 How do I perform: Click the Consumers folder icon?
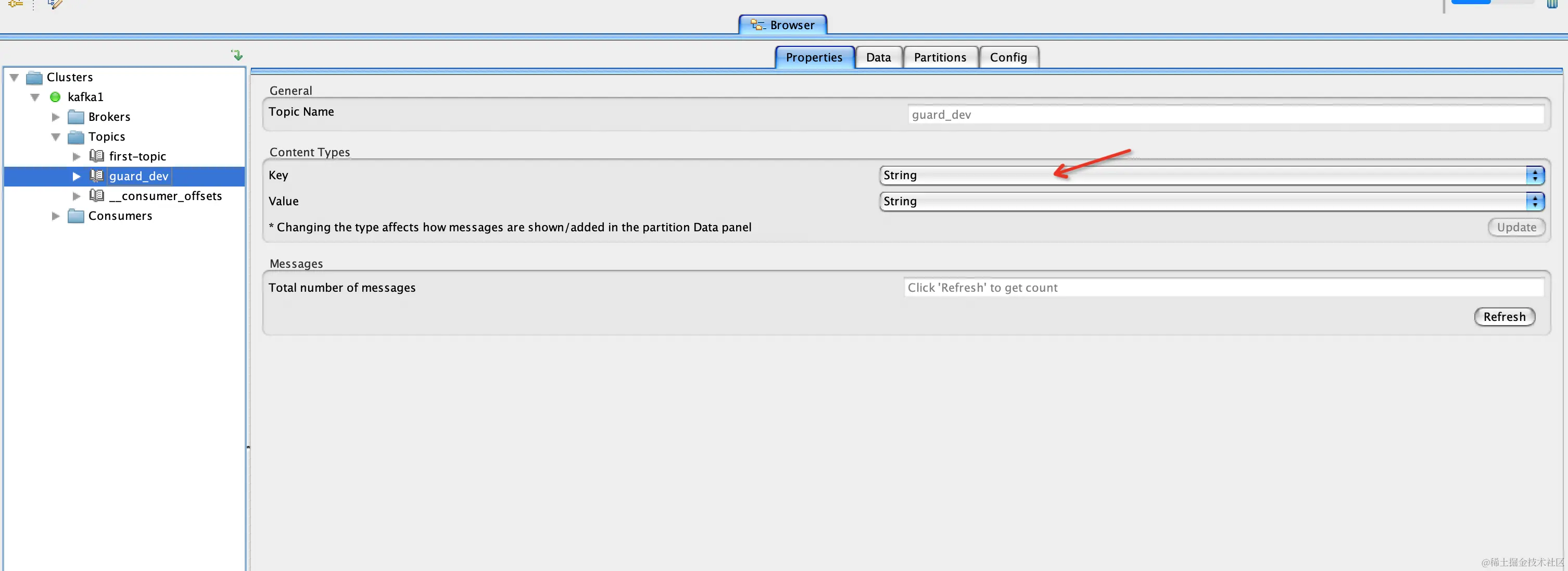[x=75, y=216]
